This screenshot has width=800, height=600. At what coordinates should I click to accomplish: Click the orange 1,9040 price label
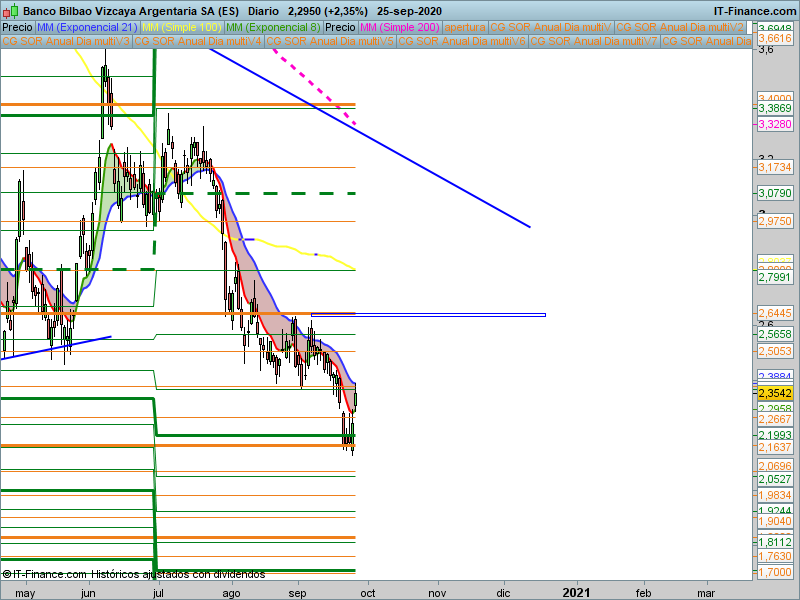[775, 521]
